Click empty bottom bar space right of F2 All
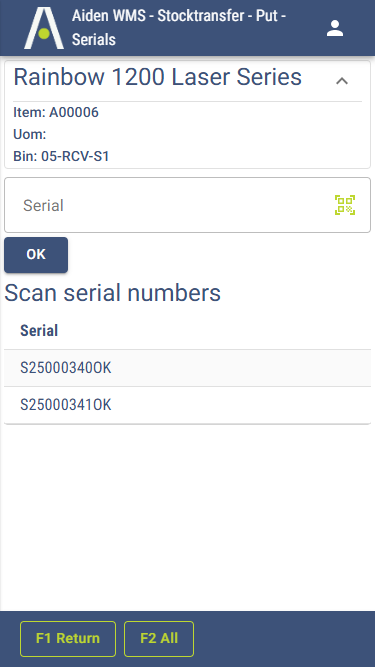The image size is (375, 667). [284, 638]
